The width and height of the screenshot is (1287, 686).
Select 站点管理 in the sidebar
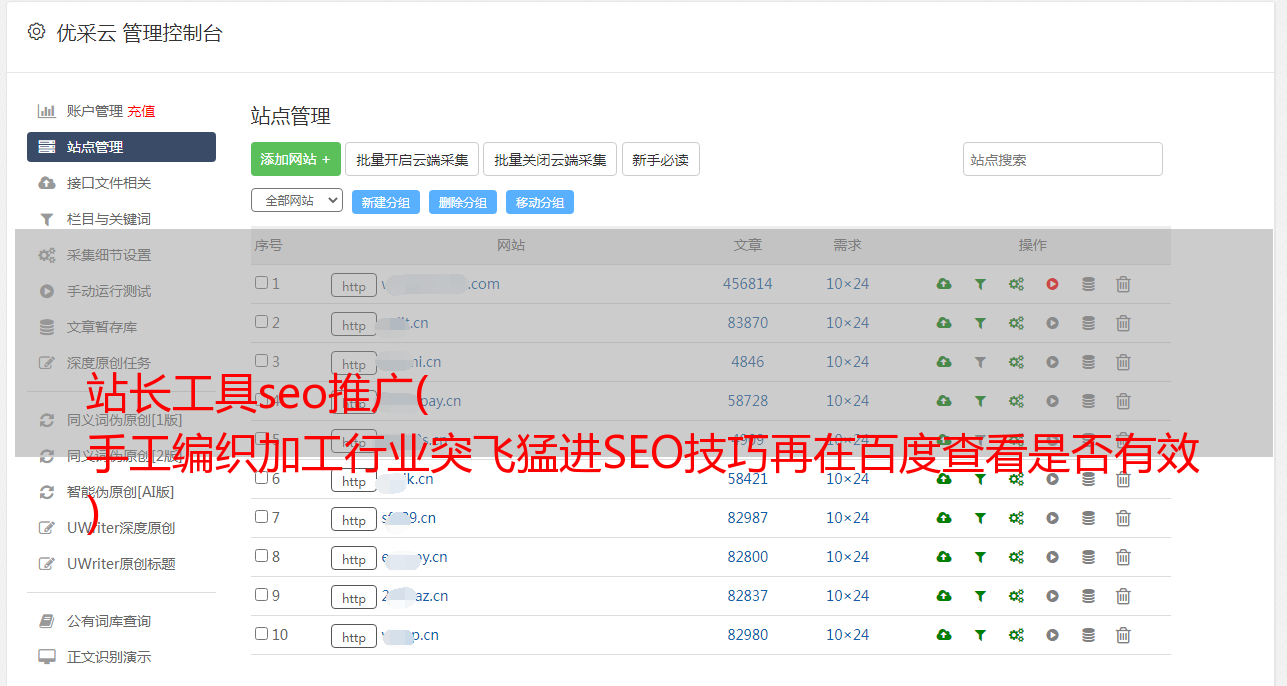(121, 147)
